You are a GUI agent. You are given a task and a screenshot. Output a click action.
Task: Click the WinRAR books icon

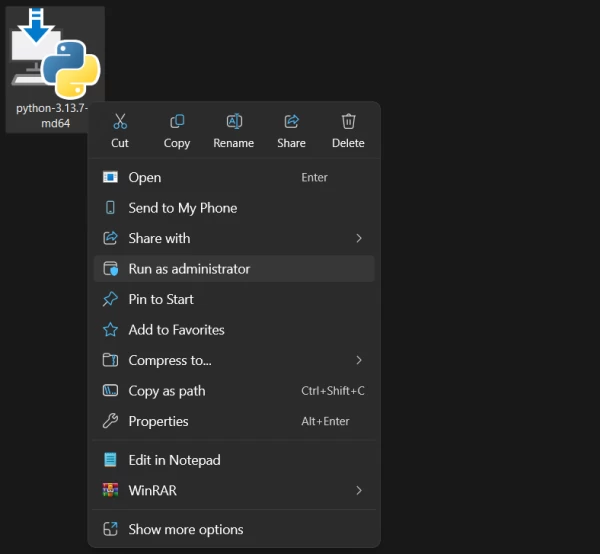click(x=110, y=491)
